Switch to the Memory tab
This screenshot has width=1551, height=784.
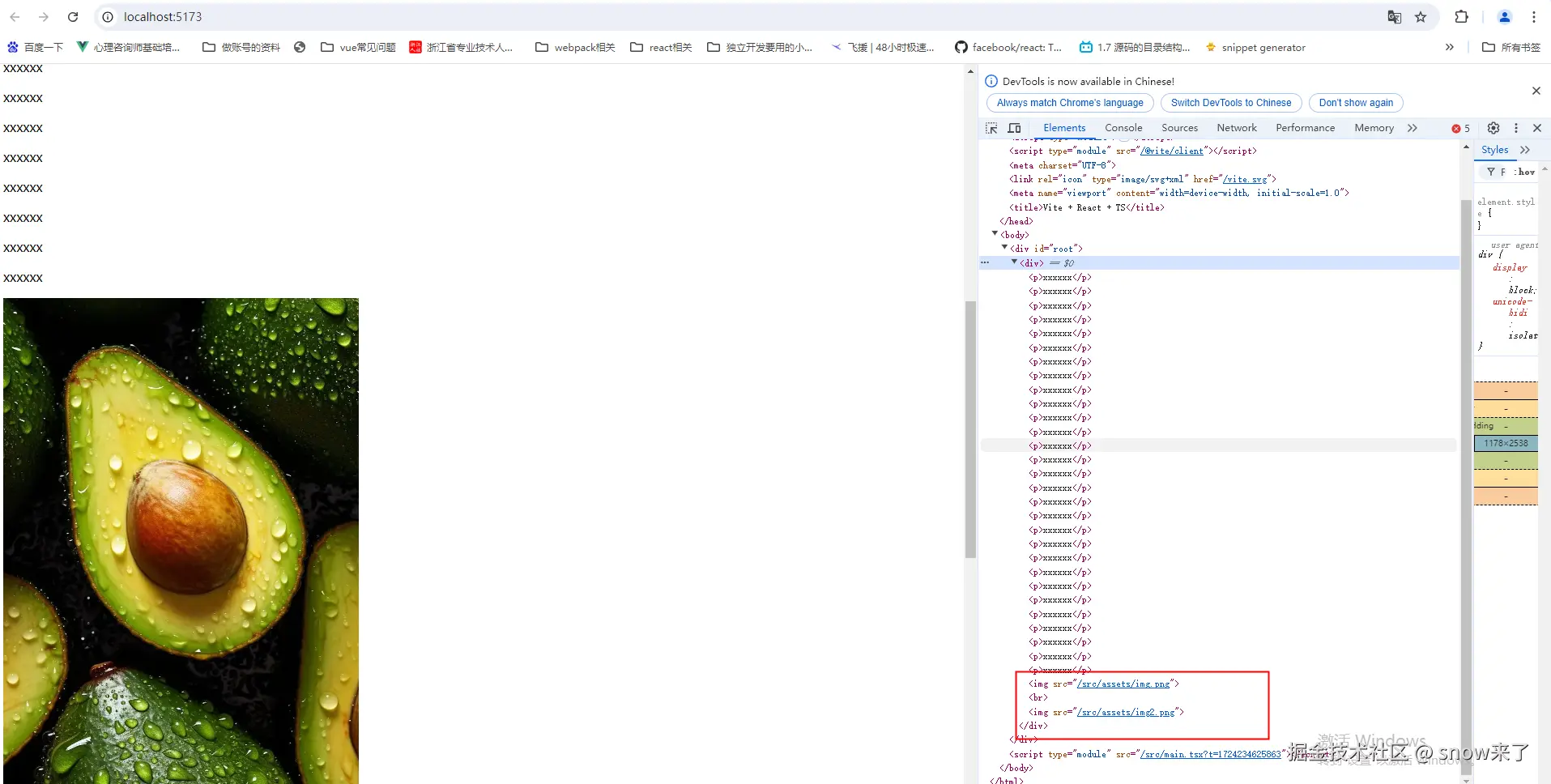1374,128
